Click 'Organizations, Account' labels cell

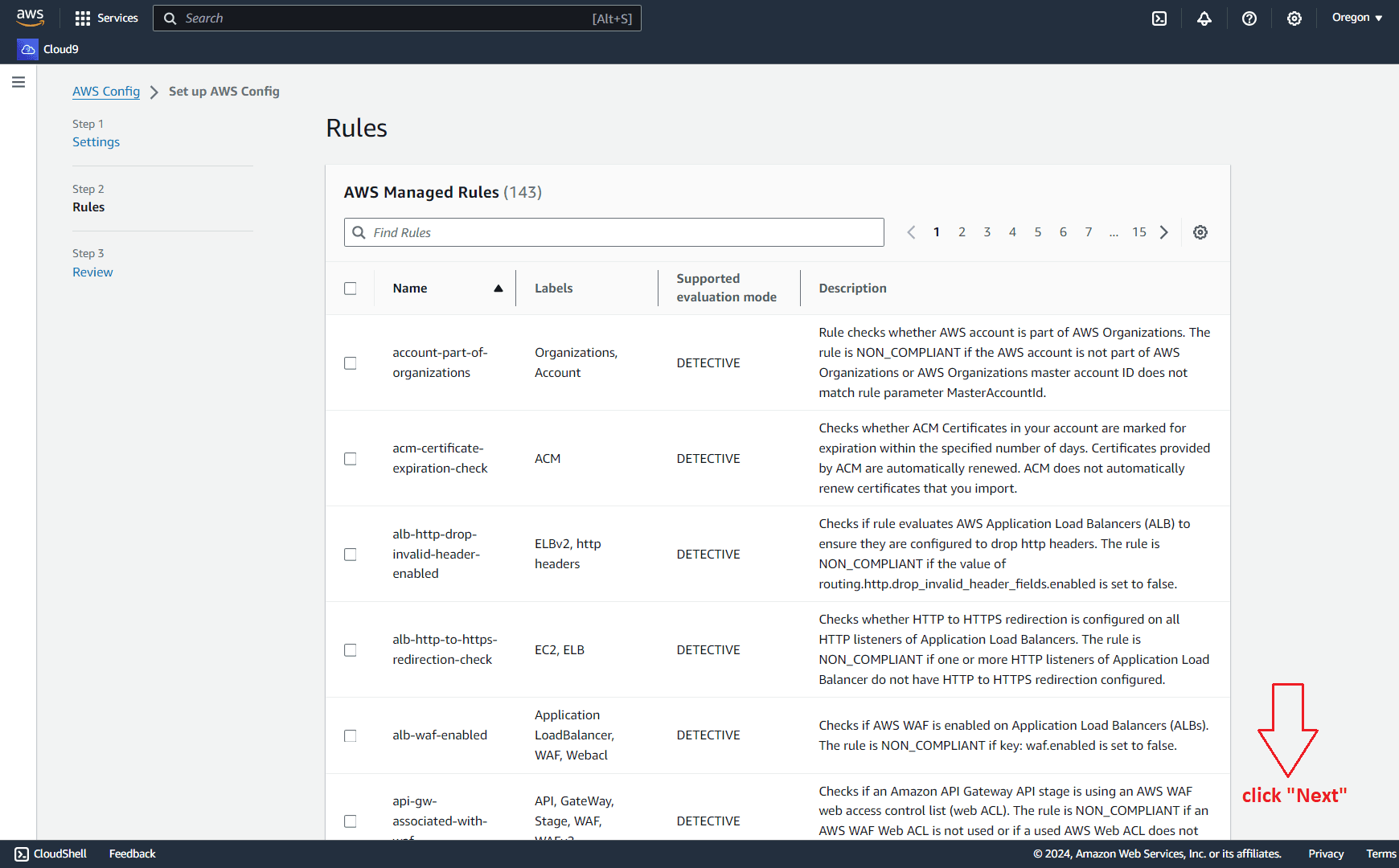[576, 362]
